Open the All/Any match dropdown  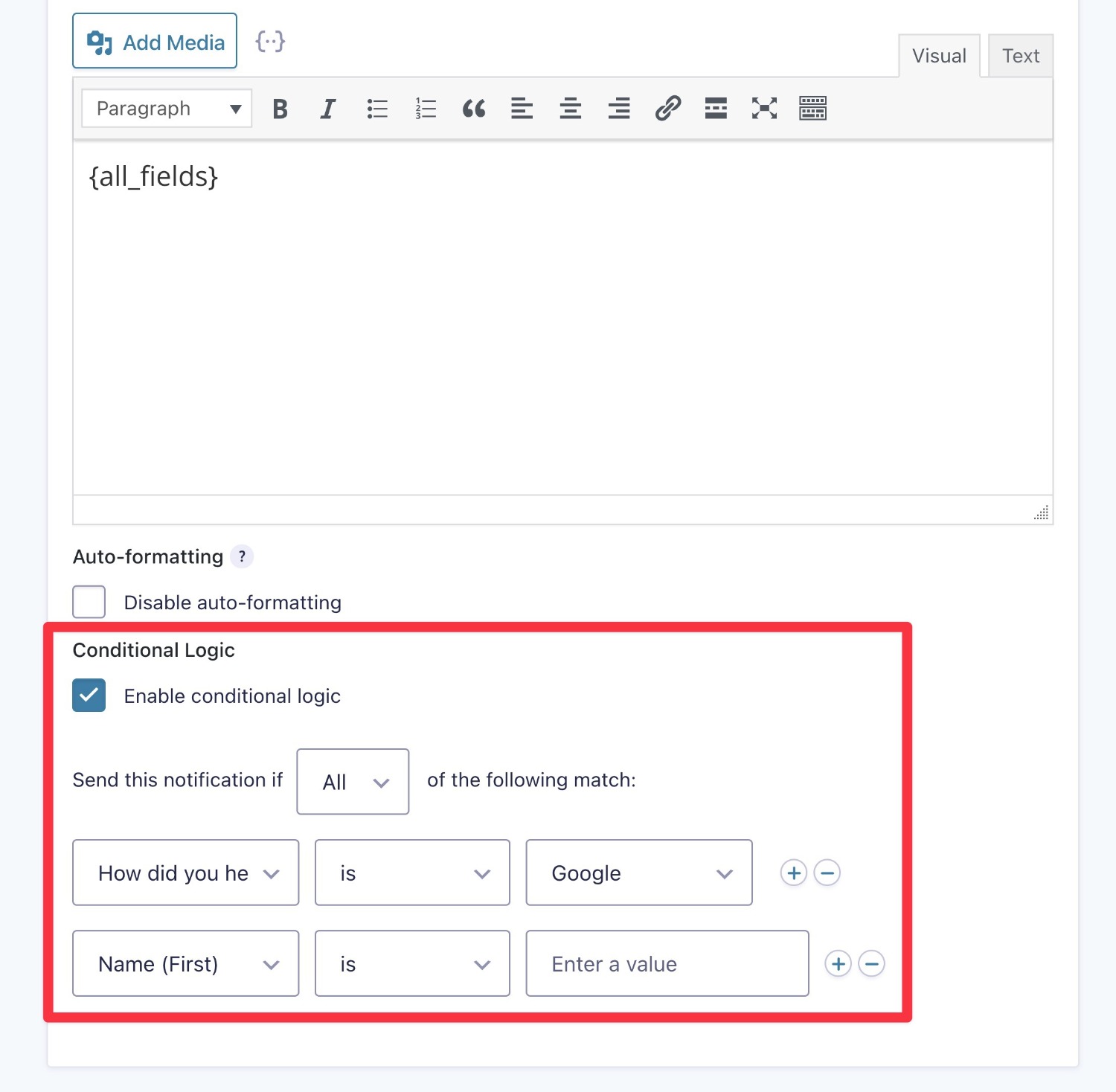353,781
